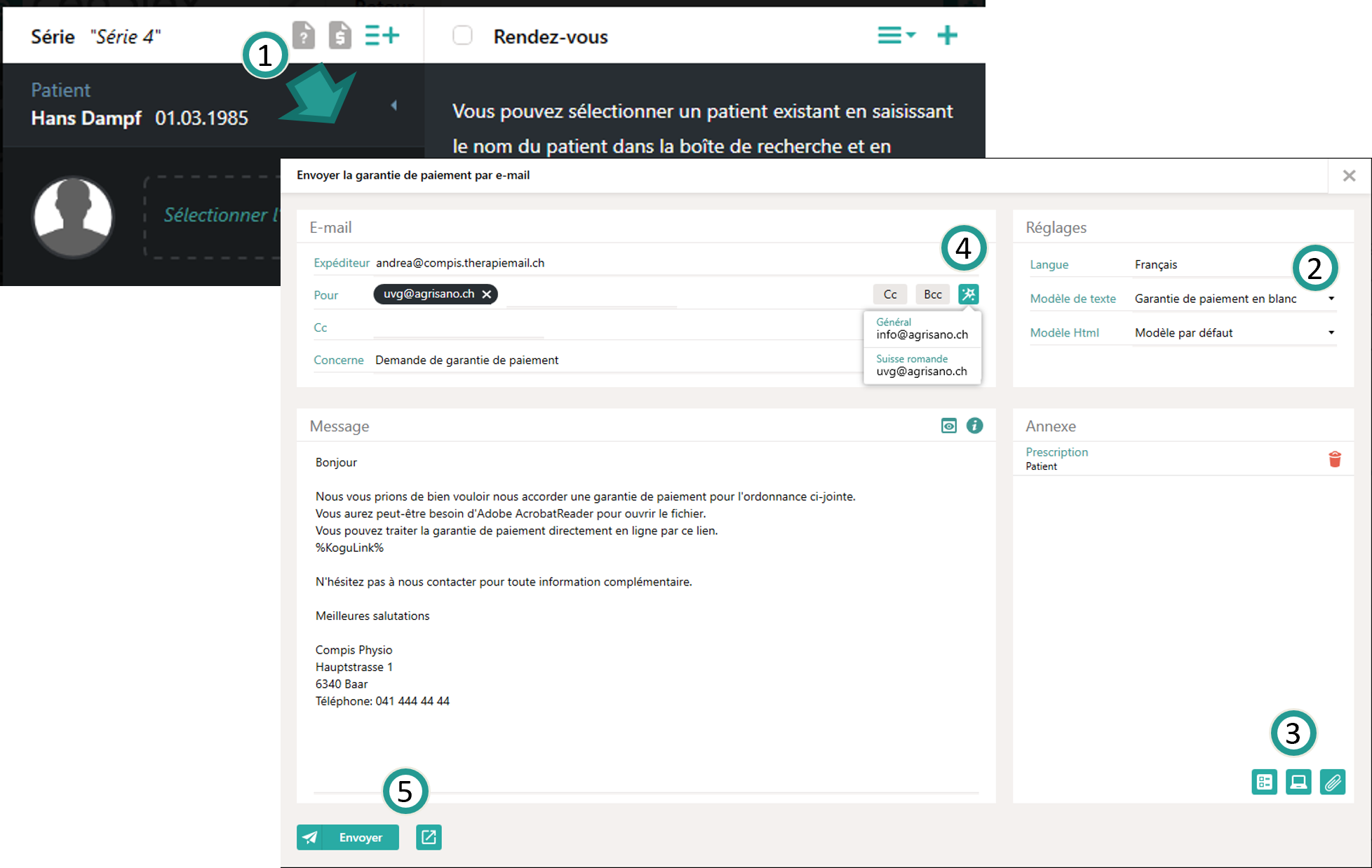Open the Rendez-vous list menu dropdown
Screen dimensions: 1372x868
[896, 35]
